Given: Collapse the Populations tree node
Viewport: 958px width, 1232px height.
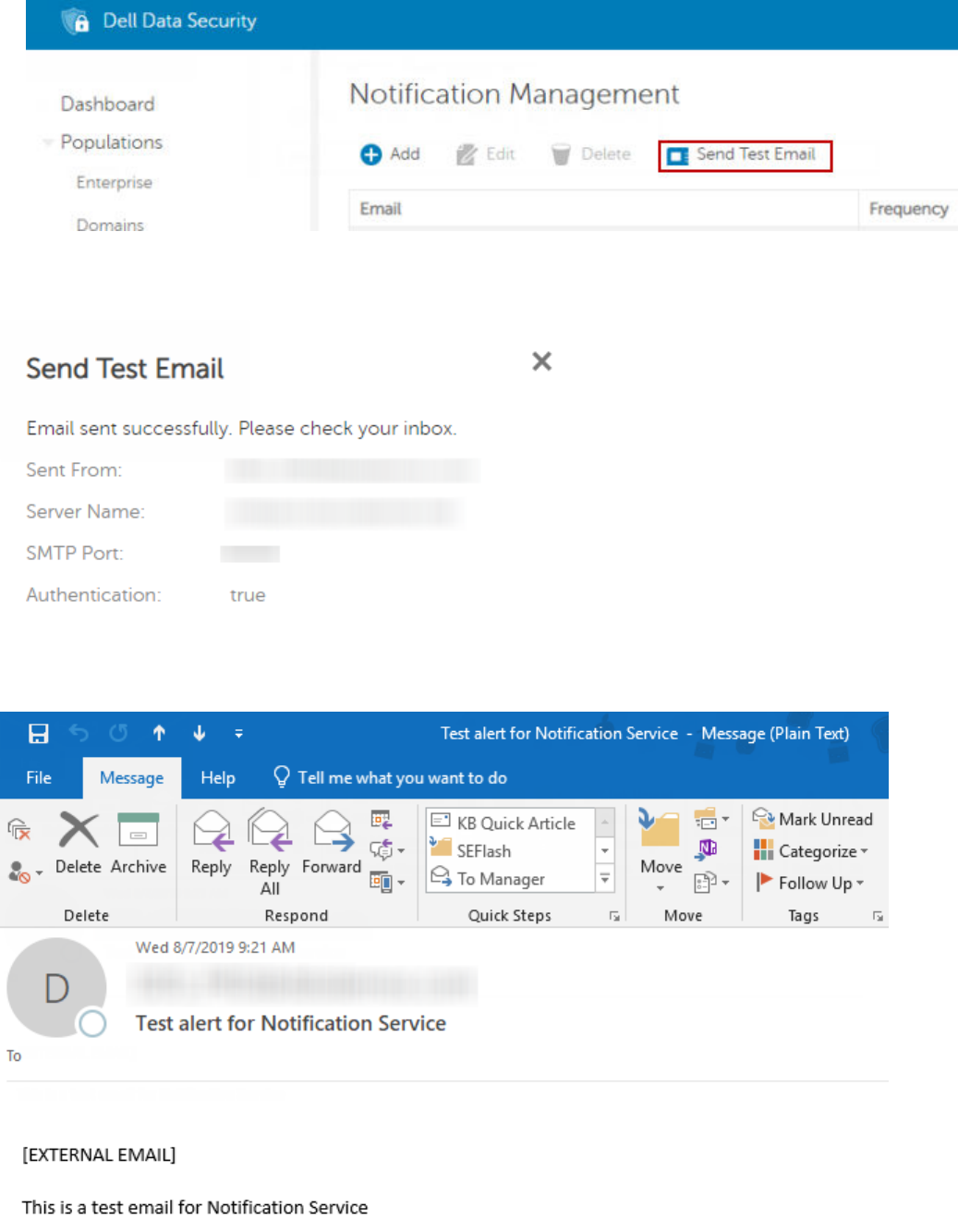Looking at the screenshot, I should pyautogui.click(x=46, y=142).
